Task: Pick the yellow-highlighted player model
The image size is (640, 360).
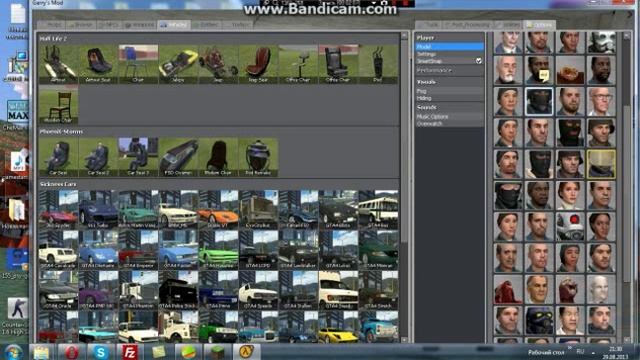Action: pyautogui.click(x=601, y=164)
